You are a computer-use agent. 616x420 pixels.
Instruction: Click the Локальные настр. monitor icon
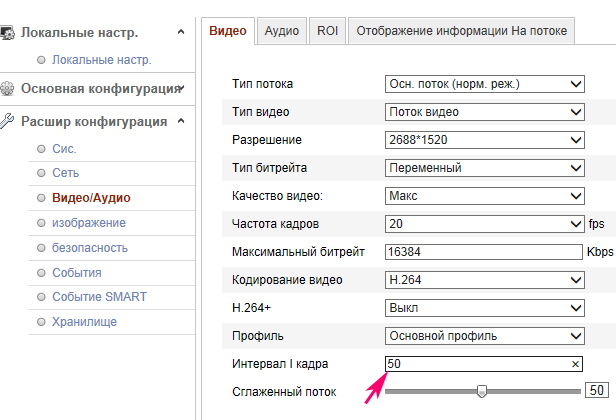click(x=7, y=33)
